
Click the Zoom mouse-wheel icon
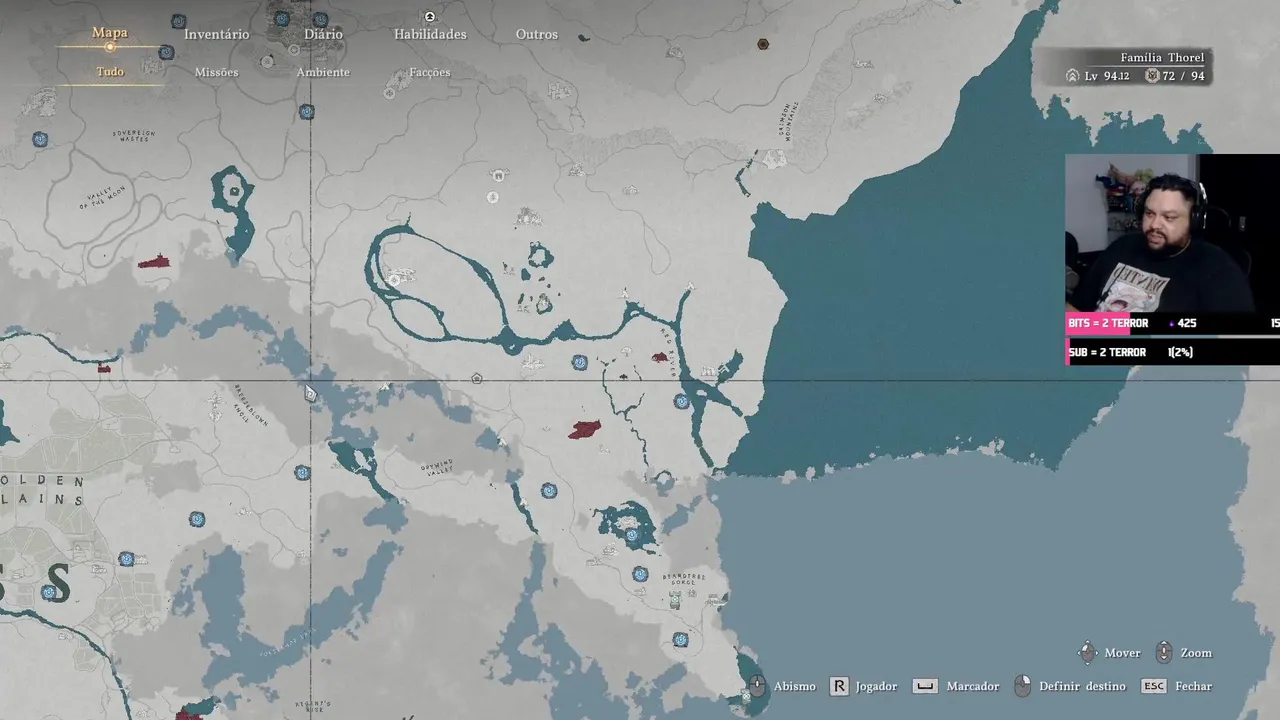point(1163,653)
